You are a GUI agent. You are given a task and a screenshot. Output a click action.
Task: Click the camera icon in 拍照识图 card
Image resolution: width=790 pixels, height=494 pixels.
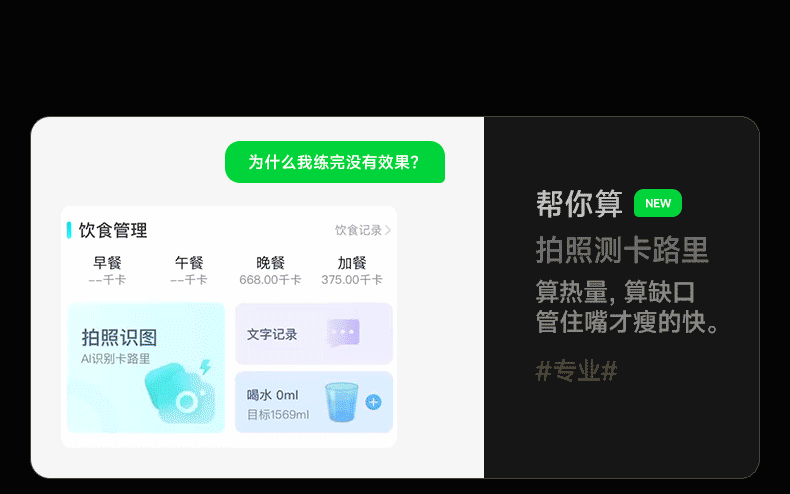click(180, 393)
